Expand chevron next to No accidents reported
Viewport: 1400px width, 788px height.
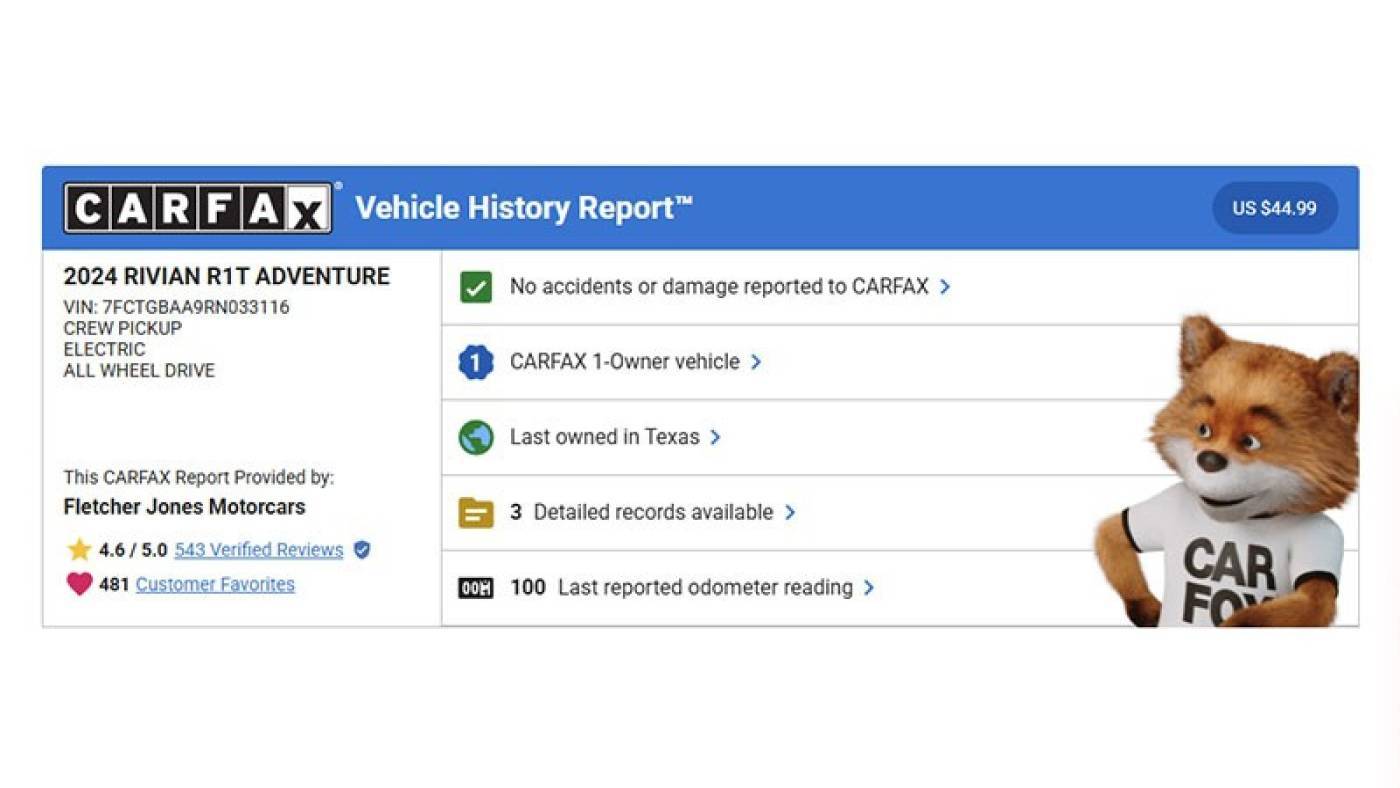945,287
